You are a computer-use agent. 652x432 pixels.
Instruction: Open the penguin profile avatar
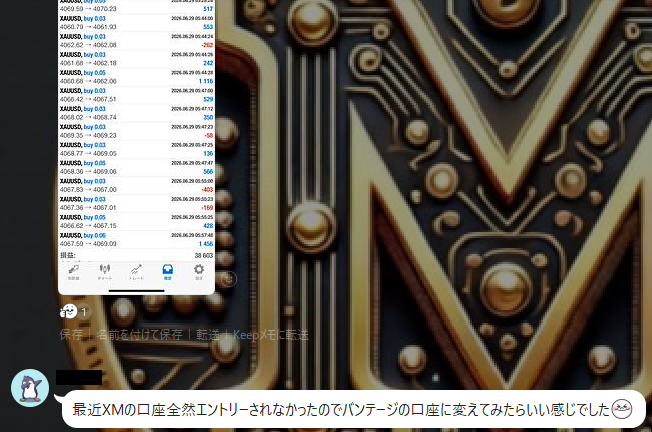pos(30,388)
